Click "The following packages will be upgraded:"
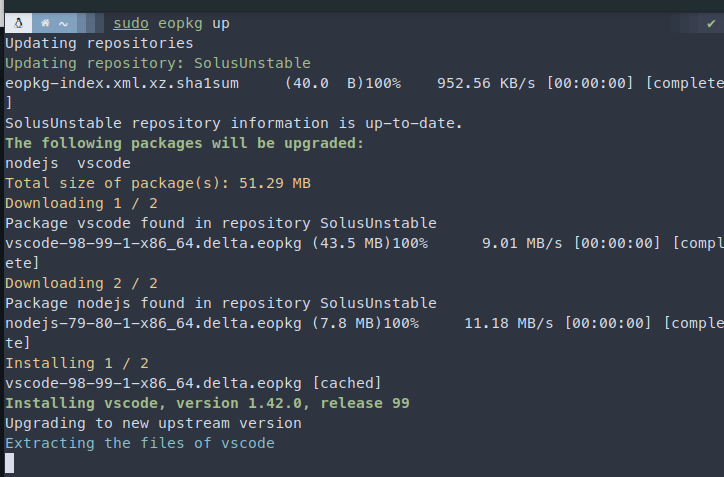Screen dimensions: 724x477 [185, 143]
